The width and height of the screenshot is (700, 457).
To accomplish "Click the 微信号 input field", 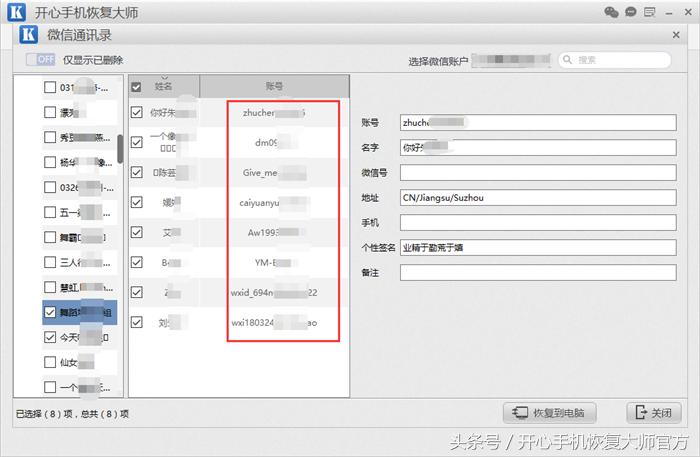I will coord(538,173).
